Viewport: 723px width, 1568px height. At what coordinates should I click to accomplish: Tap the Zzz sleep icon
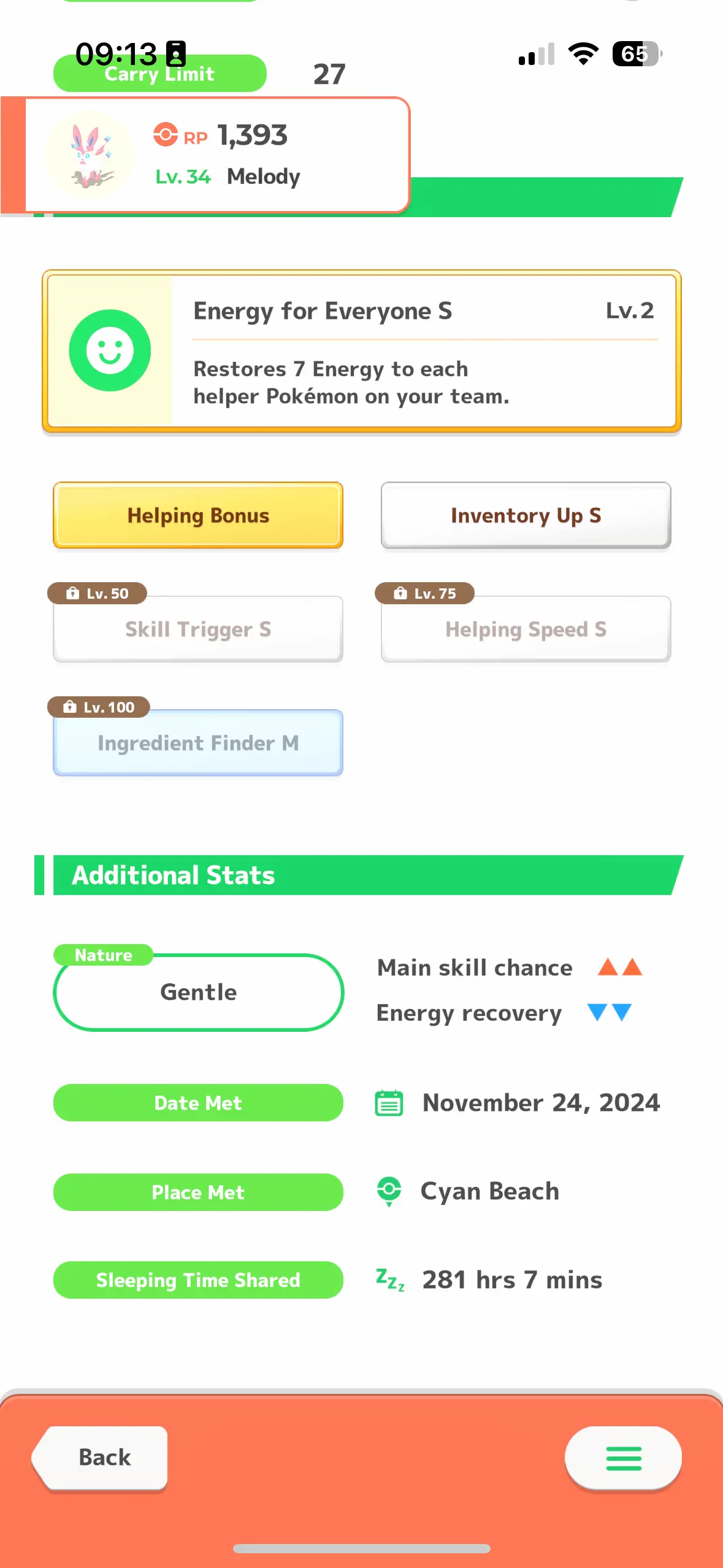coord(390,1280)
